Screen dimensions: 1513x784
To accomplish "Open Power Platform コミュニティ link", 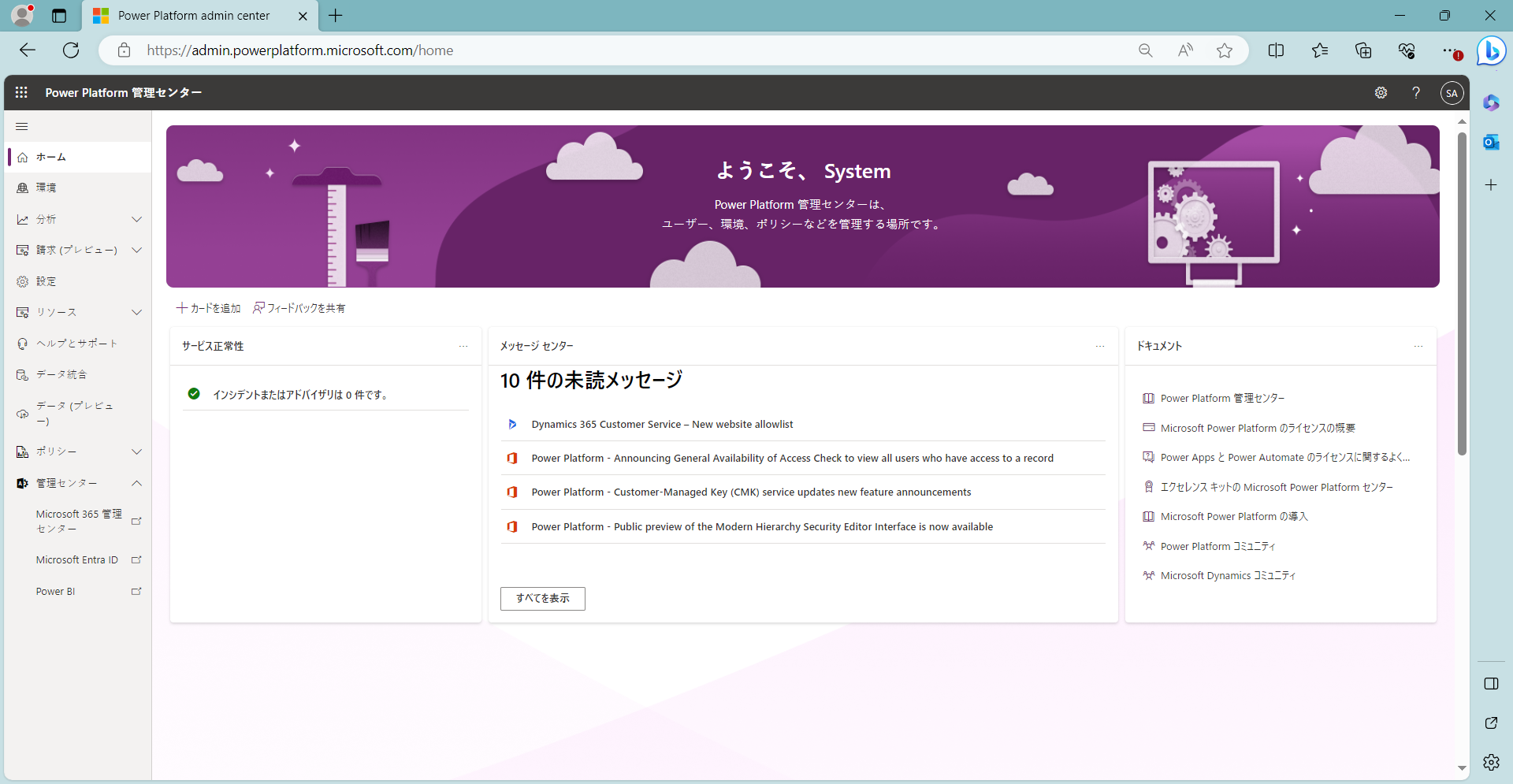I will click(x=1217, y=546).
